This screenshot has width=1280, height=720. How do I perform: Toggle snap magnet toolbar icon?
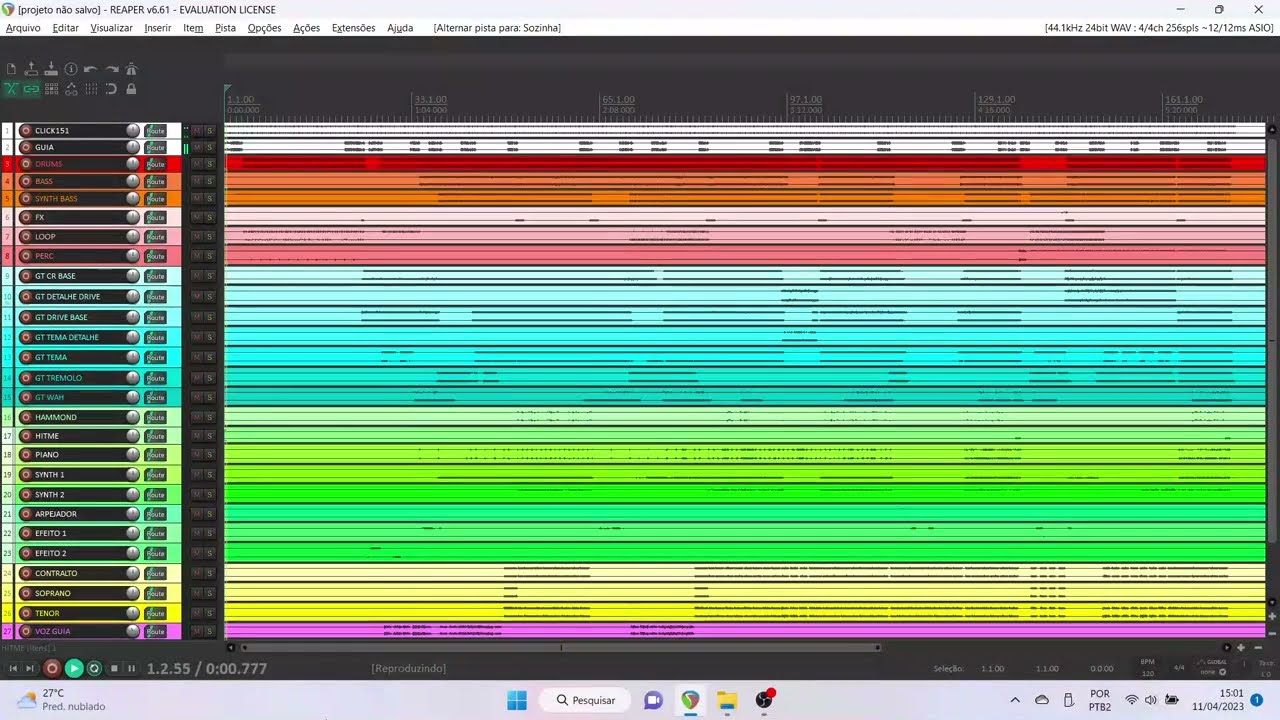pos(111,89)
